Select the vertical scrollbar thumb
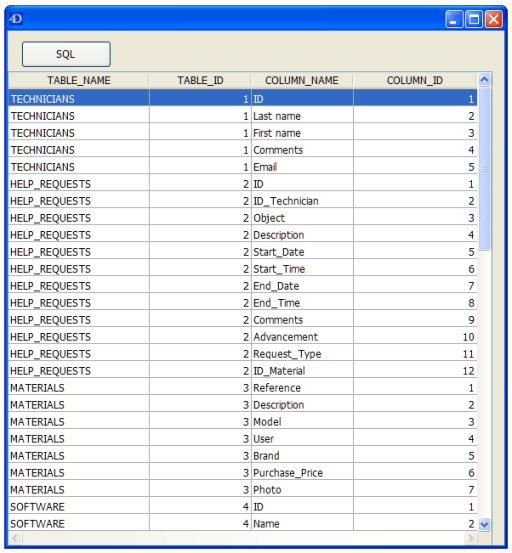 click(484, 169)
